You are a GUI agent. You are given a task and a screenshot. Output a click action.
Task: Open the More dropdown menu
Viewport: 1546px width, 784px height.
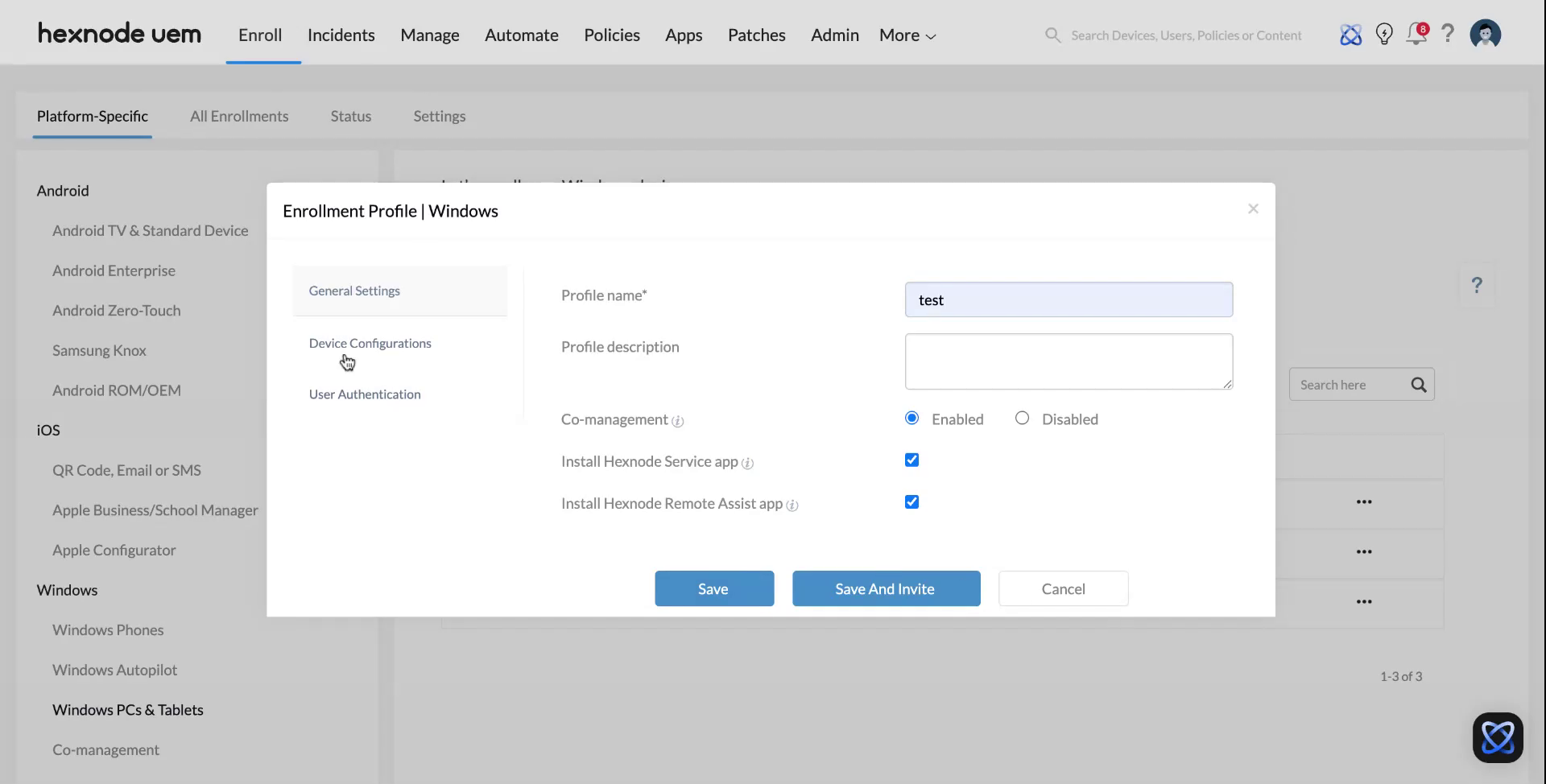(906, 35)
